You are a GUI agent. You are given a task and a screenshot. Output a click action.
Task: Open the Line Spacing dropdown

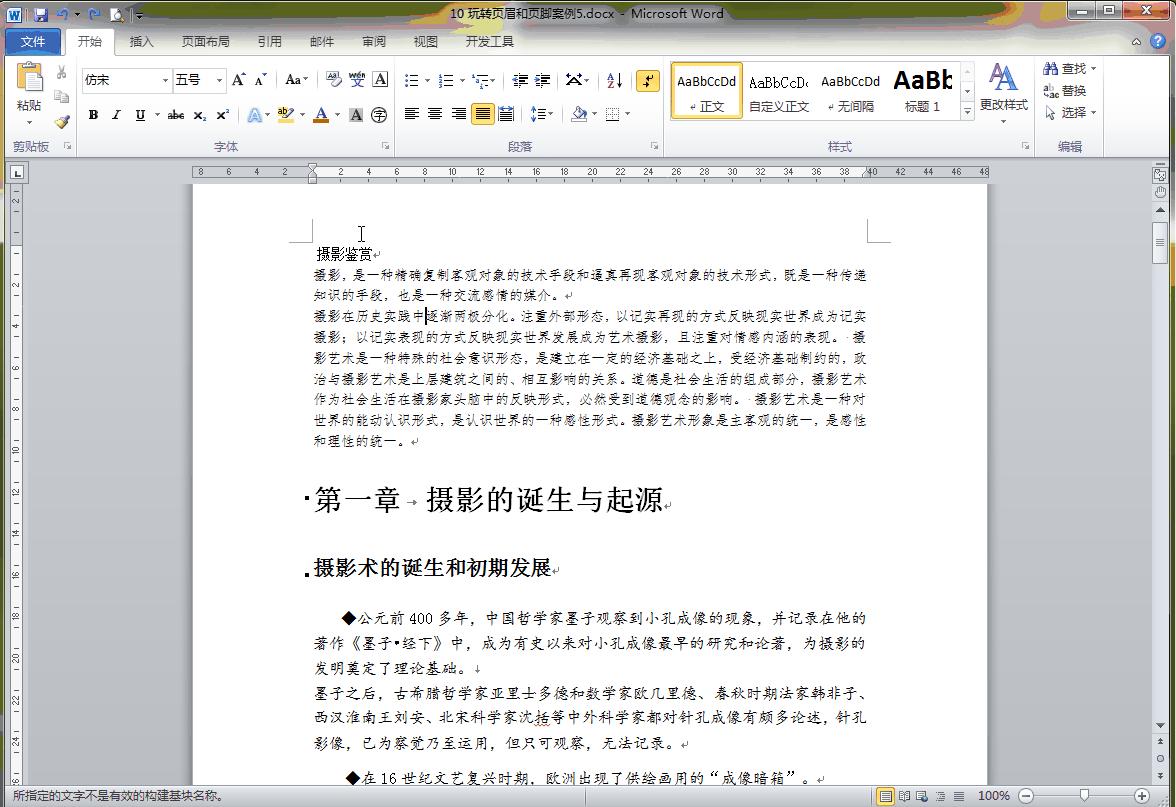pyautogui.click(x=542, y=114)
